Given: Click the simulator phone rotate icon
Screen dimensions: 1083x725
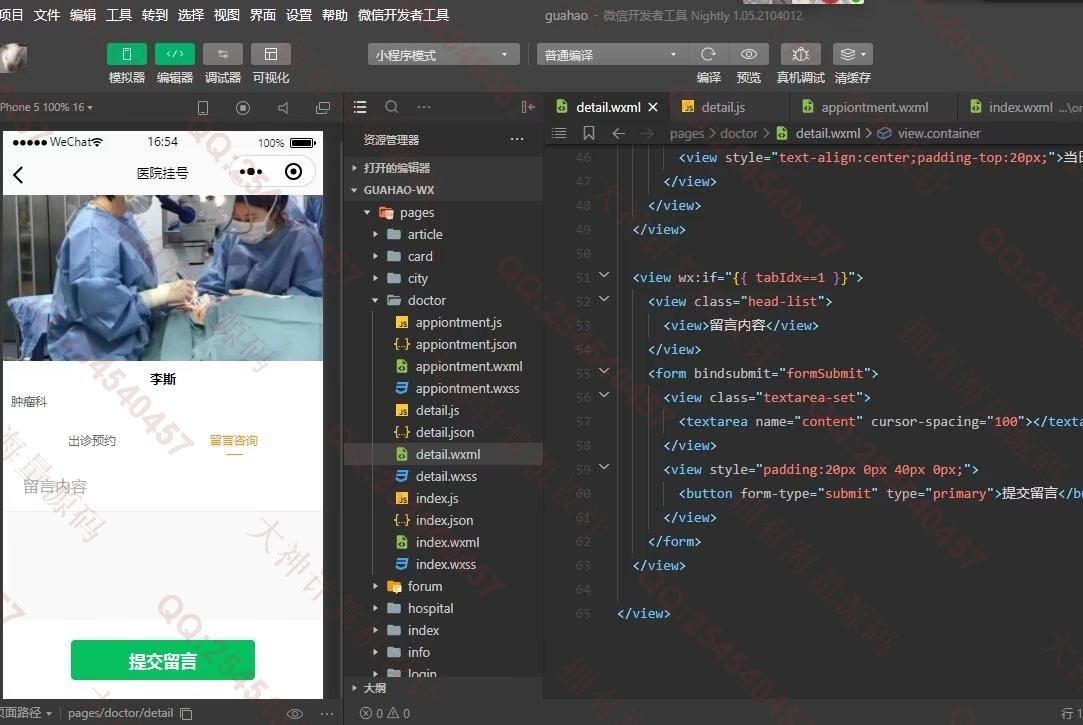Looking at the screenshot, I should (x=203, y=108).
